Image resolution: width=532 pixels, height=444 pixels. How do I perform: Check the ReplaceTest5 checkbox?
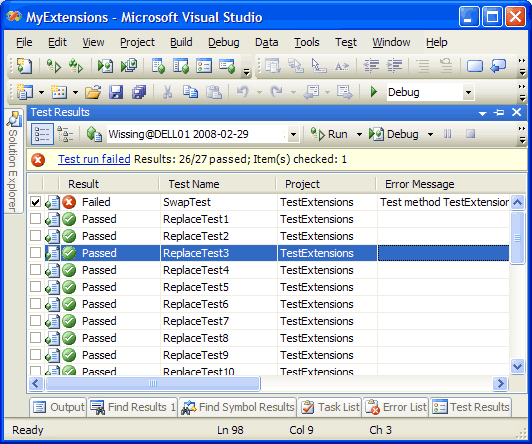pyautogui.click(x=35, y=287)
